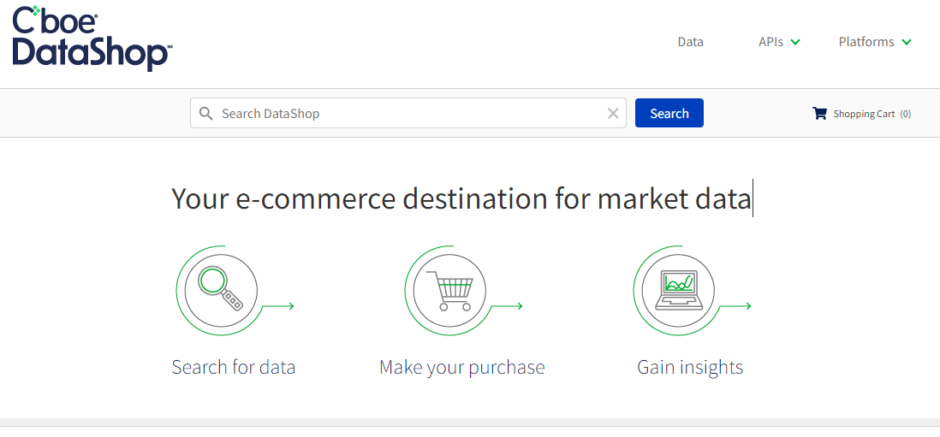Click the e-commerce destination headline text

point(461,199)
